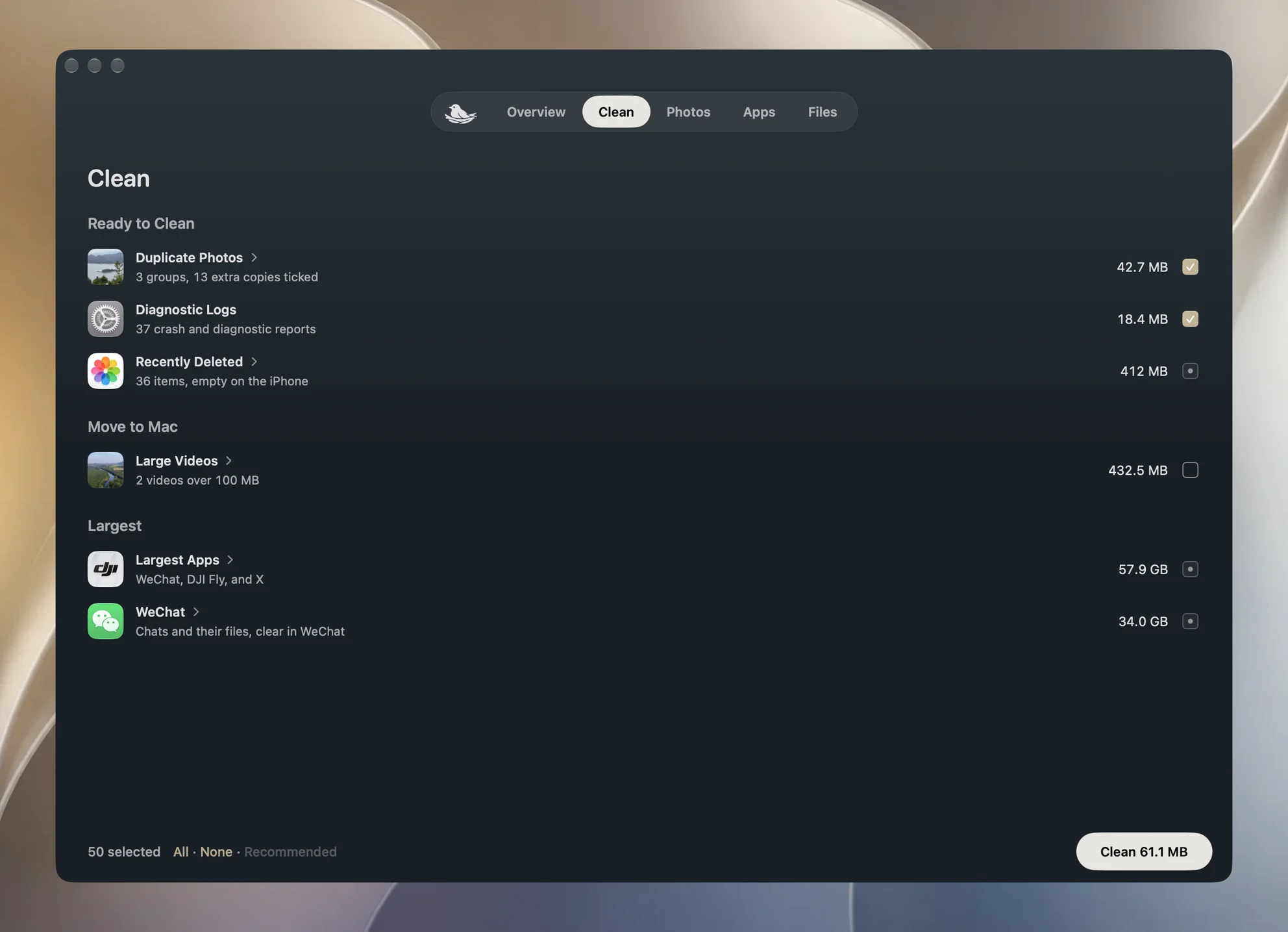The image size is (1288, 932).
Task: Click '36 items, empty on the iPhone'
Action: point(221,381)
